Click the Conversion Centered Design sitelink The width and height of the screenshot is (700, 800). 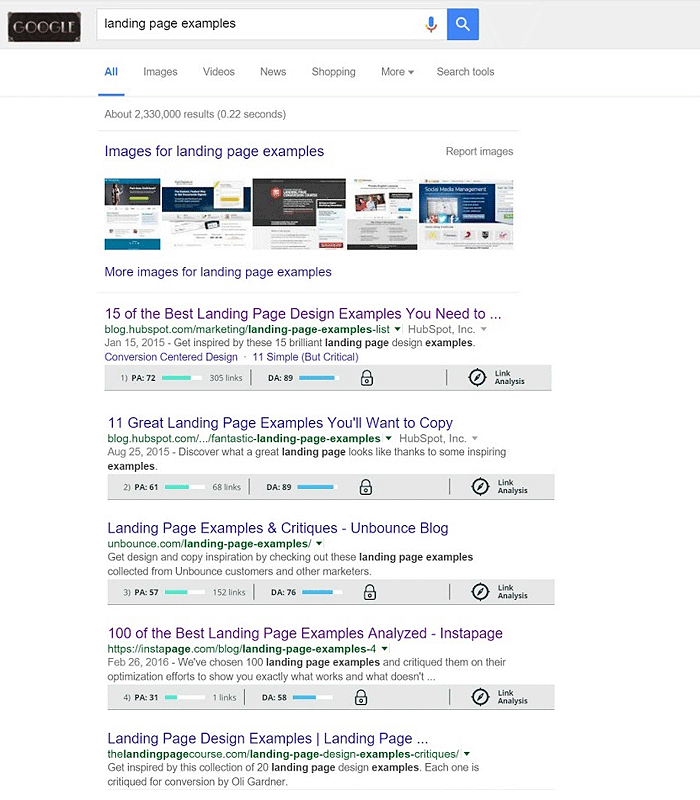point(171,357)
